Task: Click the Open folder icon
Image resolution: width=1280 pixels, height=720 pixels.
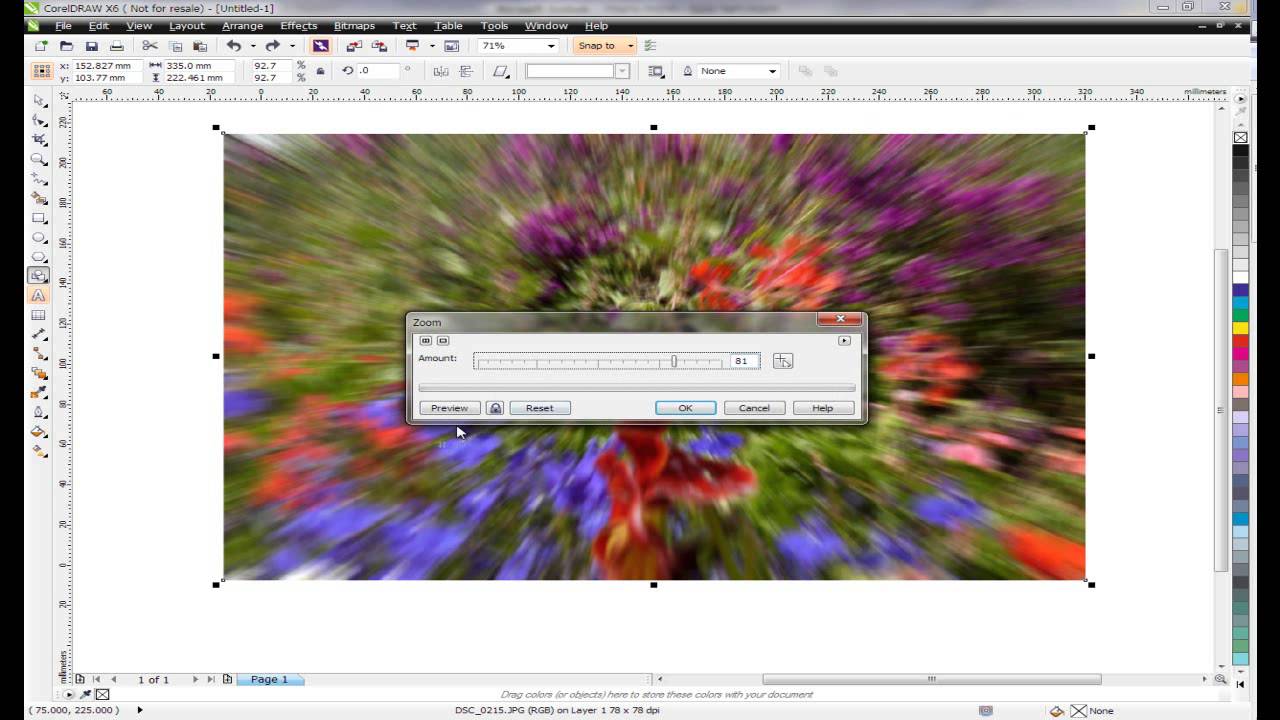Action: pyautogui.click(x=66, y=46)
